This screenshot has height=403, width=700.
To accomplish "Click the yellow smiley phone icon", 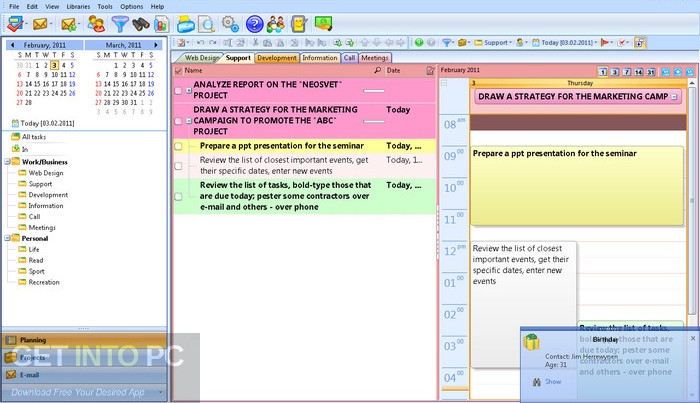I will point(299,24).
